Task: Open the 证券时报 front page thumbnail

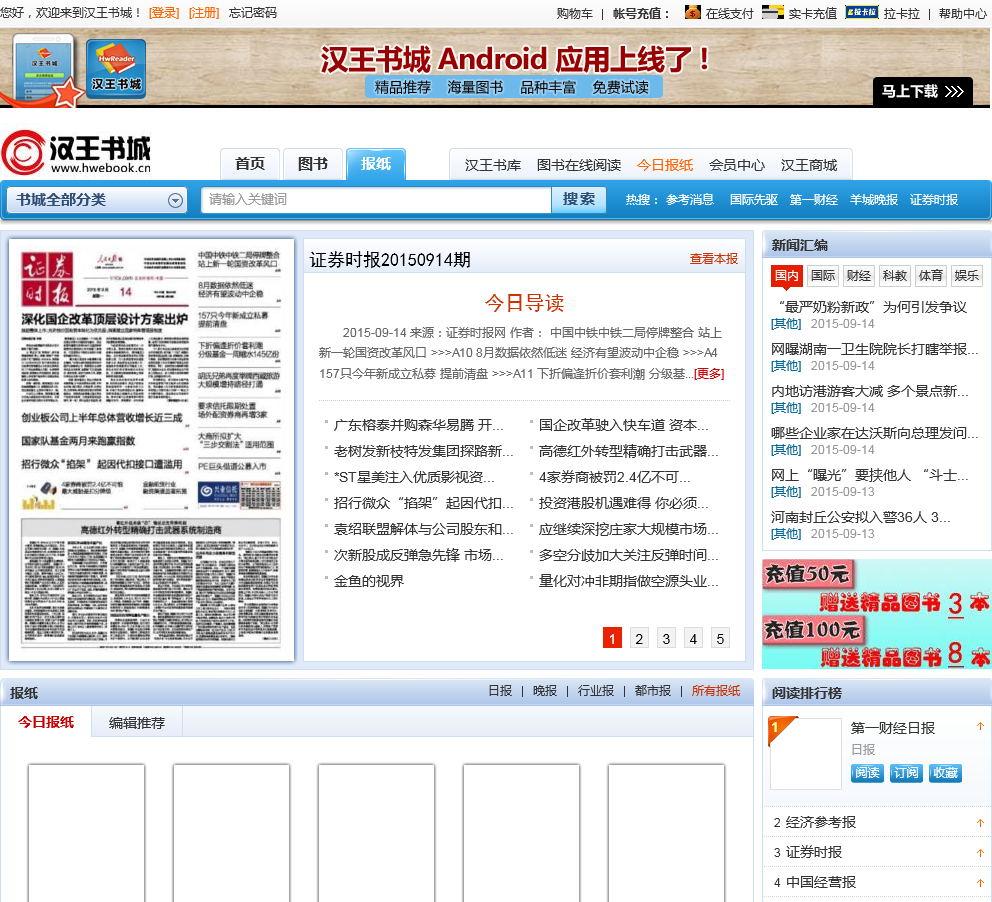Action: [x=151, y=450]
